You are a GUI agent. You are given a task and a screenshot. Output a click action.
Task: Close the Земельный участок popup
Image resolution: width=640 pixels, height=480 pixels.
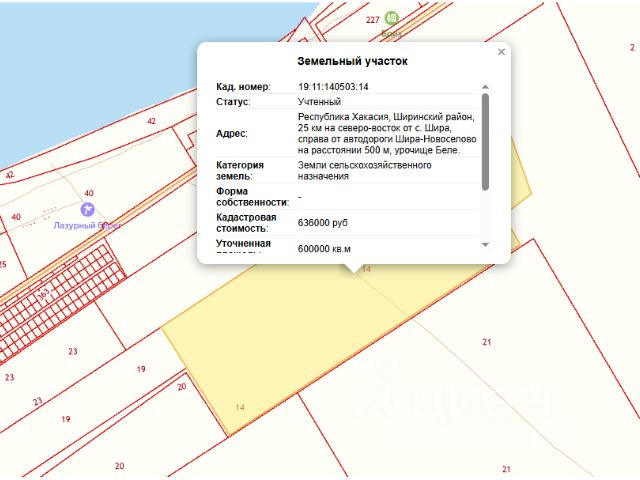coord(501,52)
